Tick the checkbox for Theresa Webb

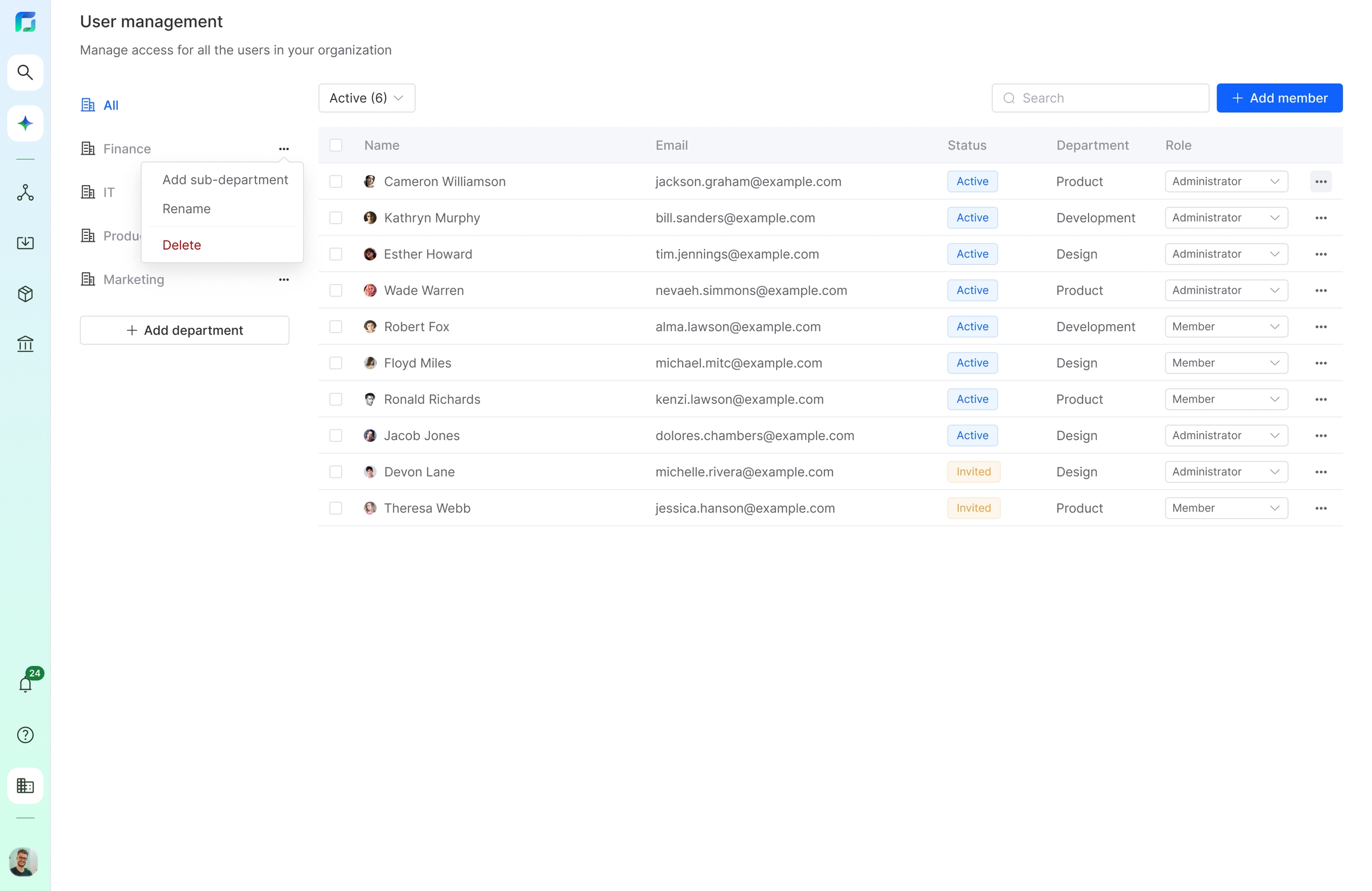pos(336,508)
